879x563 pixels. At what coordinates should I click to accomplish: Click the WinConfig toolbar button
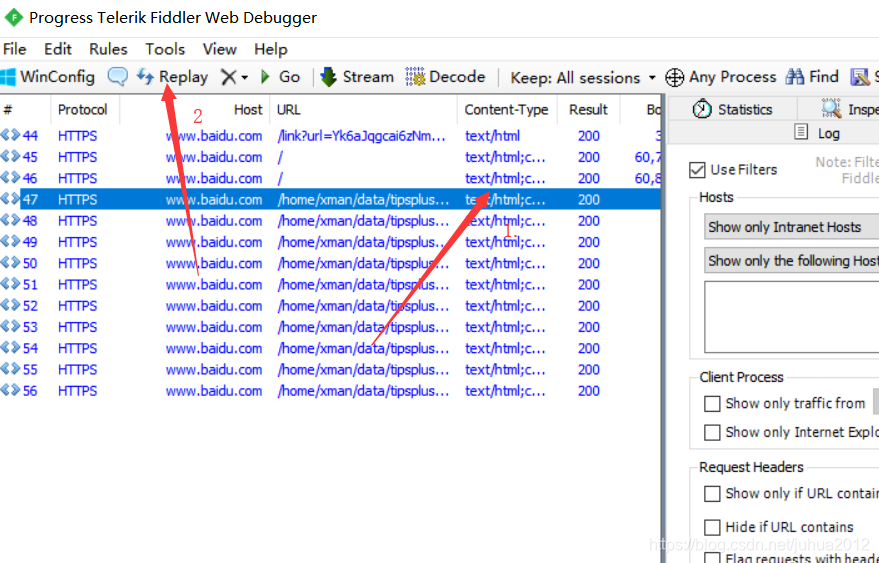(48, 77)
